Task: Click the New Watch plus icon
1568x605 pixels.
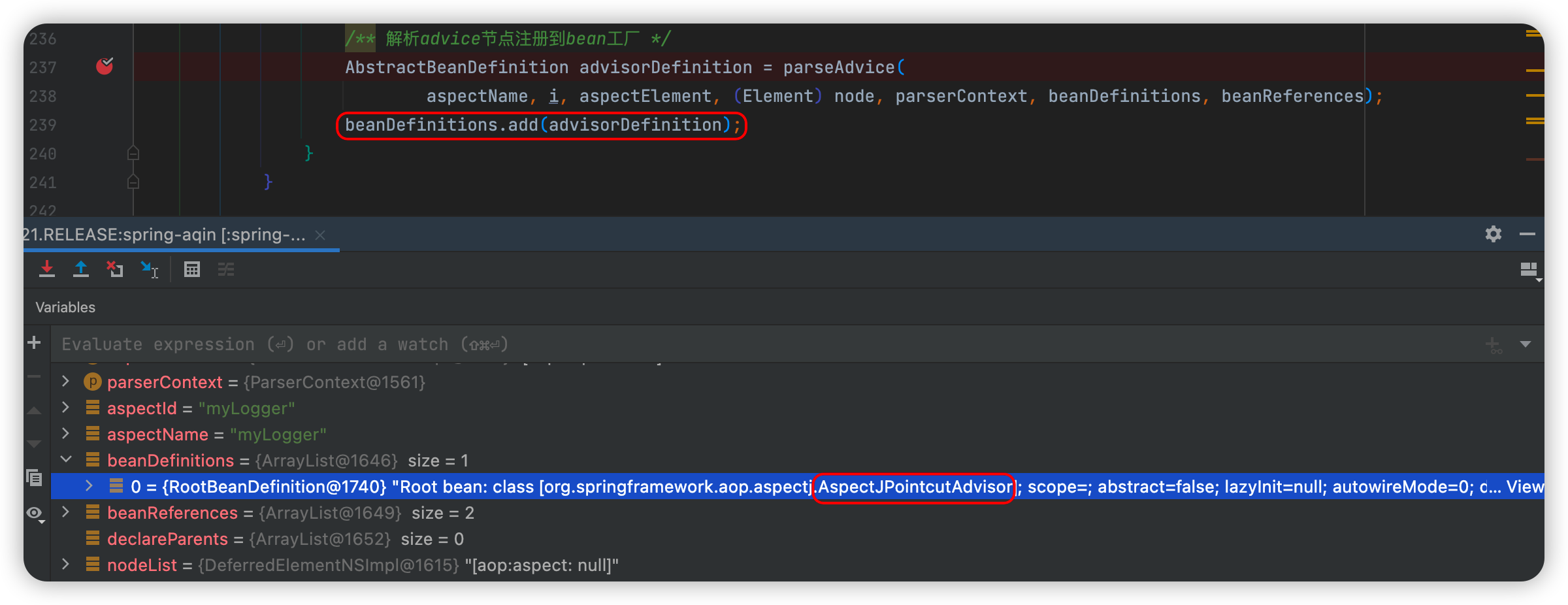Action: pos(35,342)
